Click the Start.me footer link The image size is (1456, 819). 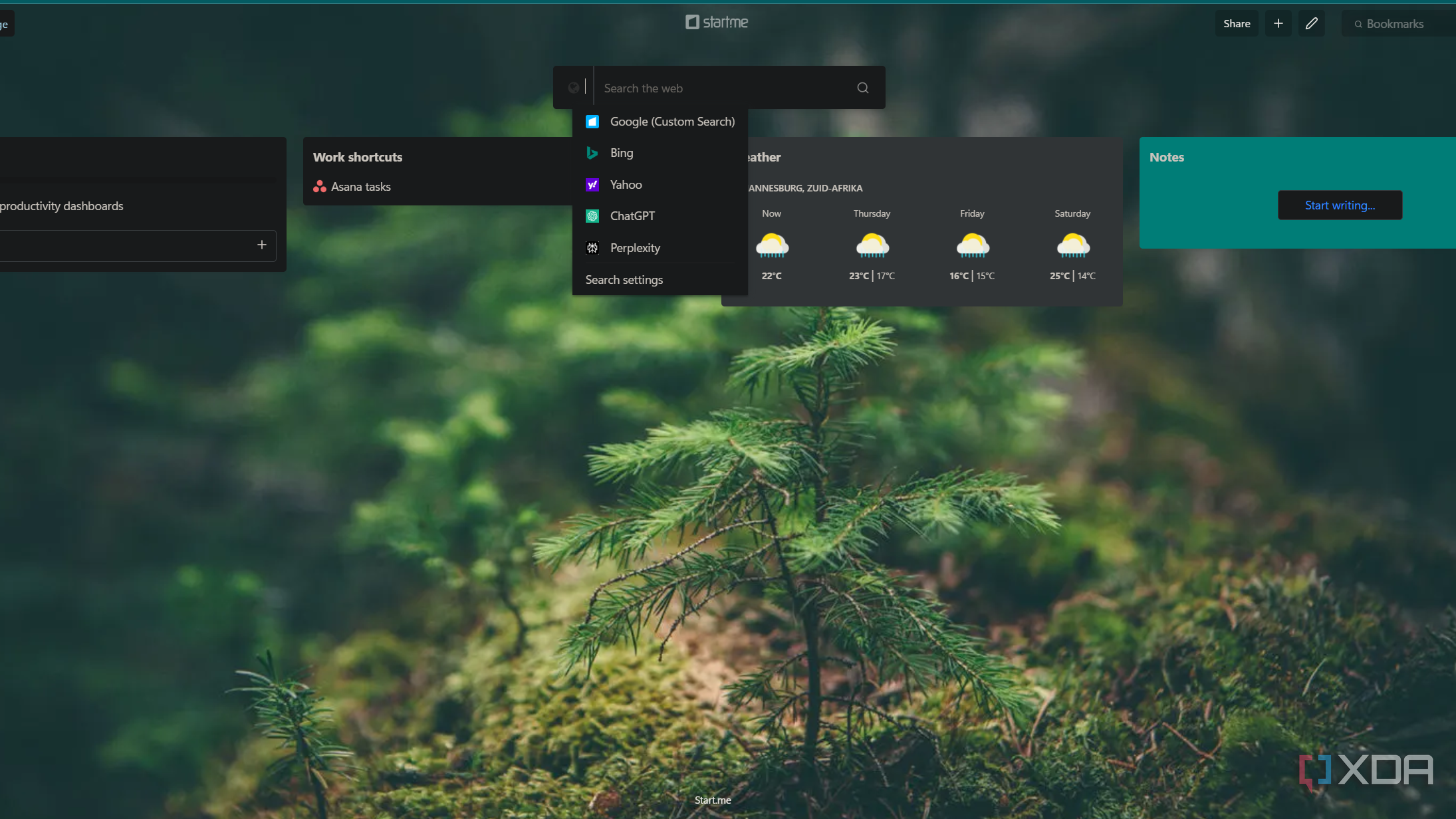coord(713,800)
